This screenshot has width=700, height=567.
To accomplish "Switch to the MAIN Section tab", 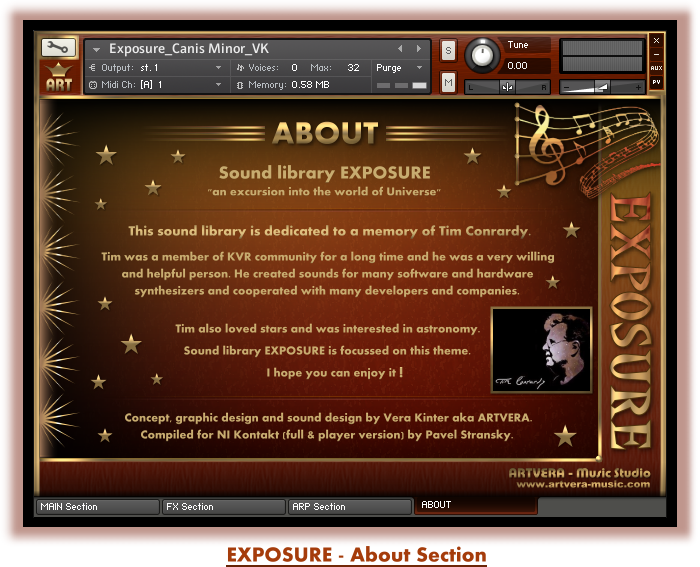I will pos(96,507).
